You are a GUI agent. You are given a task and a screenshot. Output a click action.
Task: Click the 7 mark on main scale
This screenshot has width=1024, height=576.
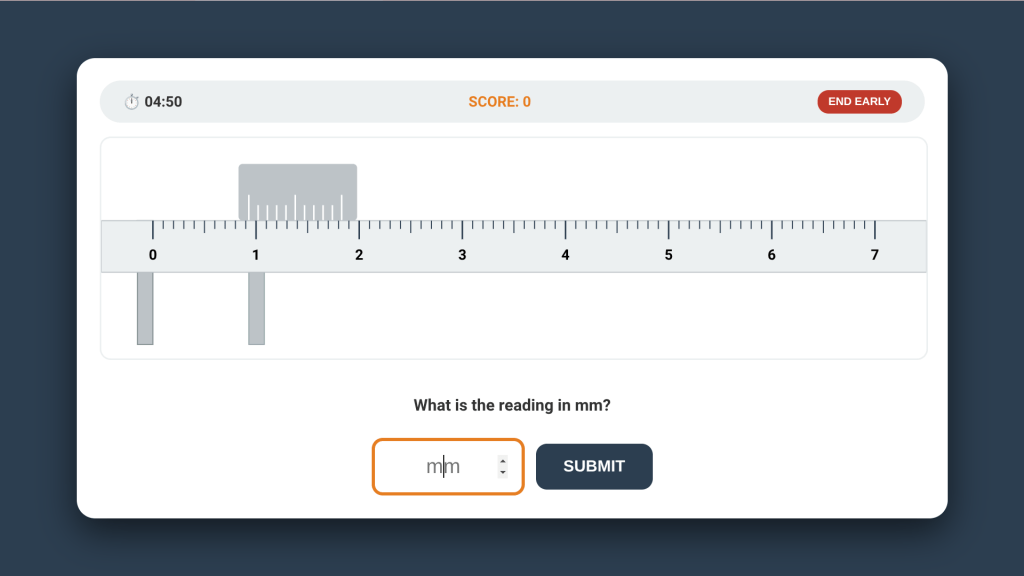coord(874,255)
